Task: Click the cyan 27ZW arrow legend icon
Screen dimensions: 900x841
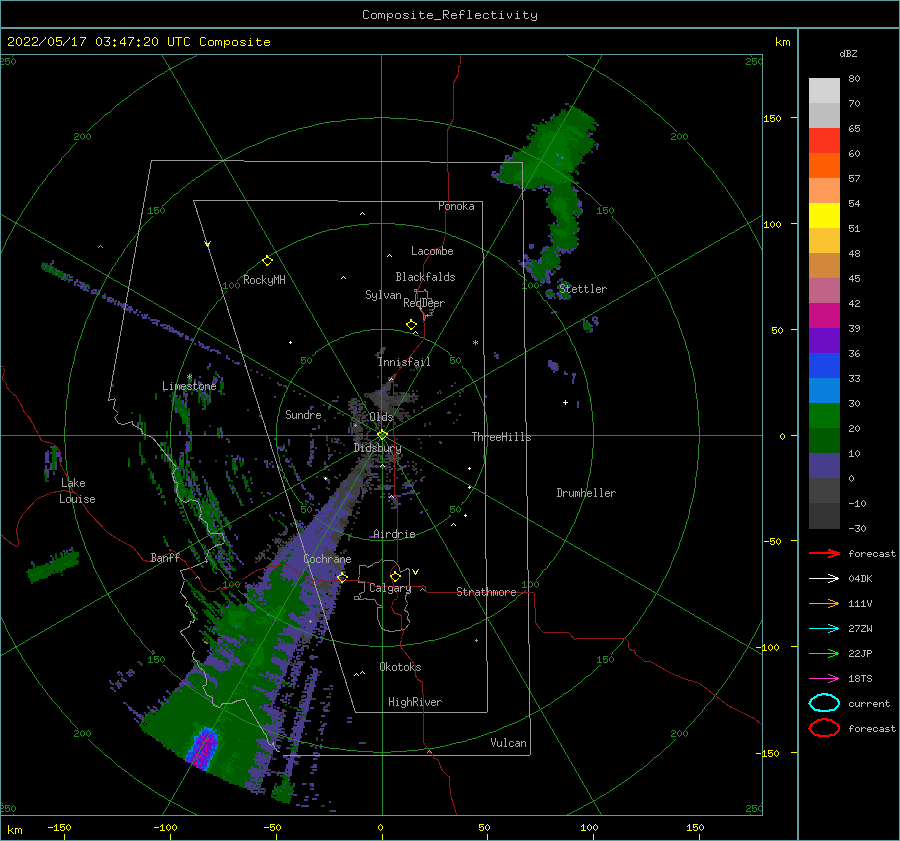Action: point(824,629)
